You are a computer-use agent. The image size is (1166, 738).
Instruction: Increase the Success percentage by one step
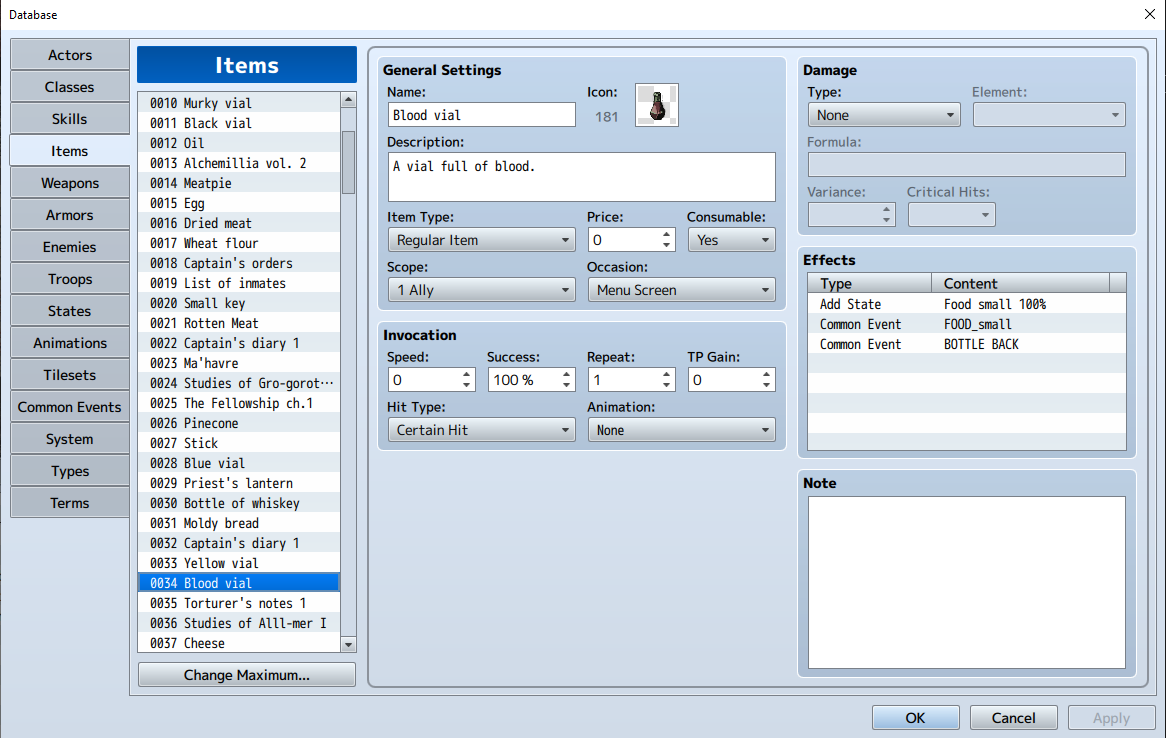click(x=567, y=374)
